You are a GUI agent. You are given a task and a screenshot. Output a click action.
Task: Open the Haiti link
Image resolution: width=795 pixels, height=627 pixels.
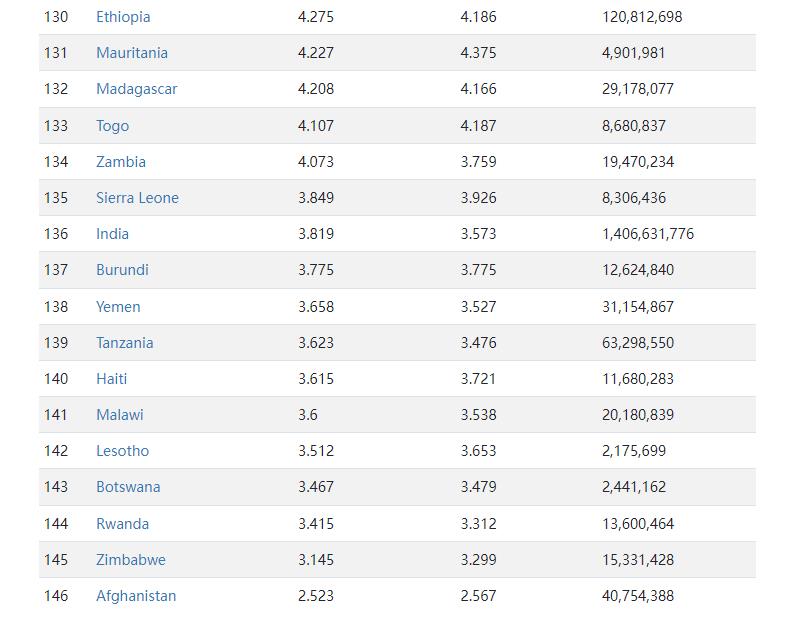(112, 379)
